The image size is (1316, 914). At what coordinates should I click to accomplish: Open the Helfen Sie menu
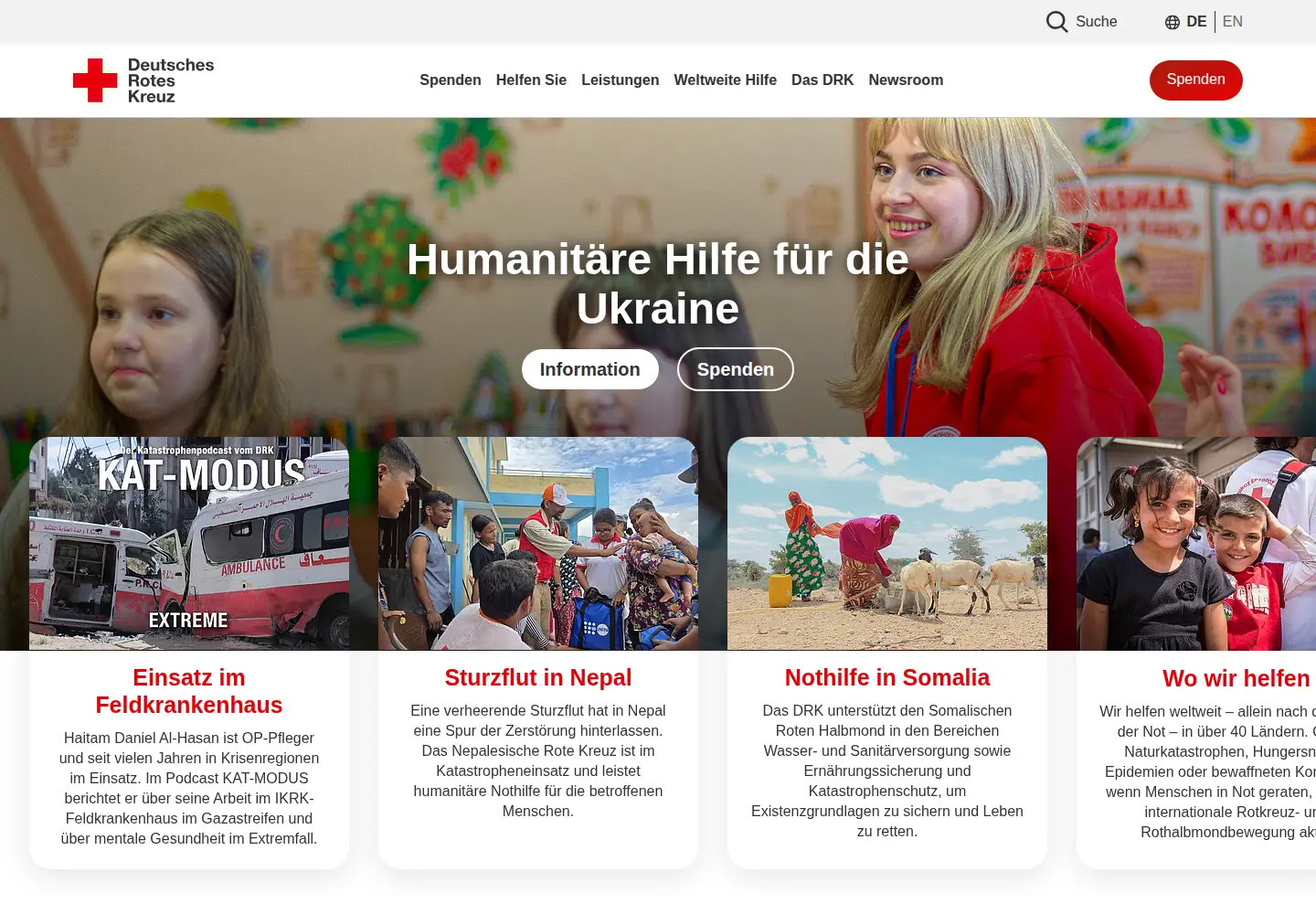(x=531, y=80)
